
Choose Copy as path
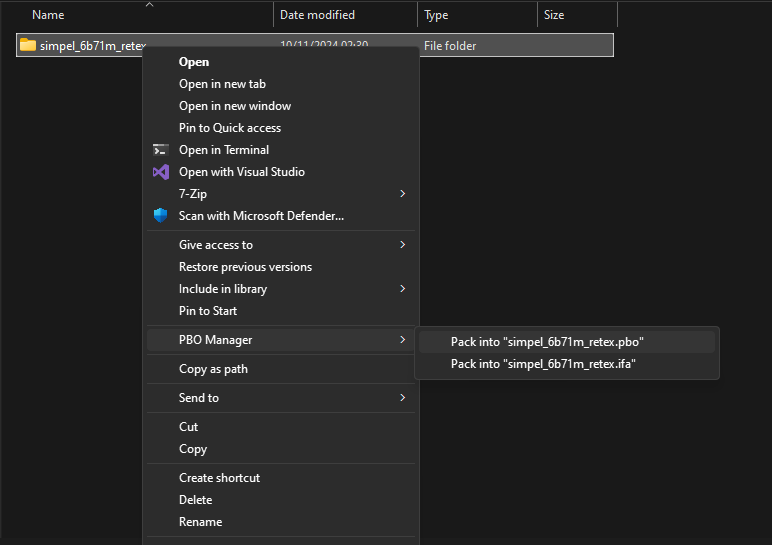tap(213, 369)
